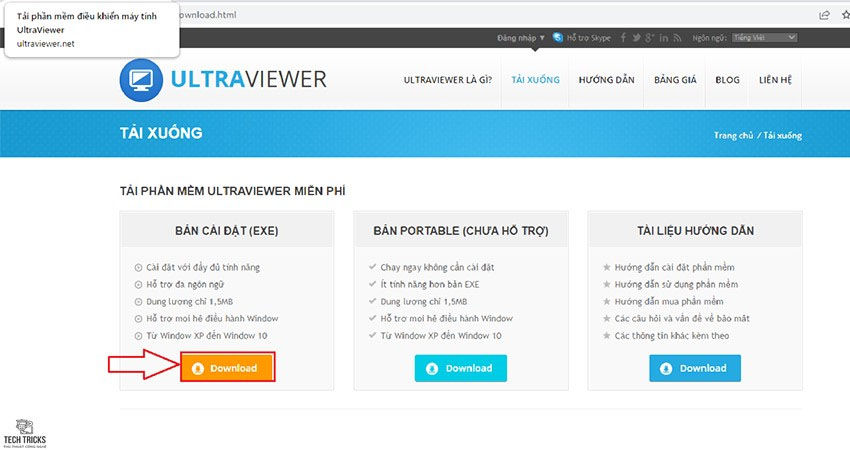
Task: Click 'Hướng dẫn mua phần mềm' text
Action: pyautogui.click(x=669, y=301)
